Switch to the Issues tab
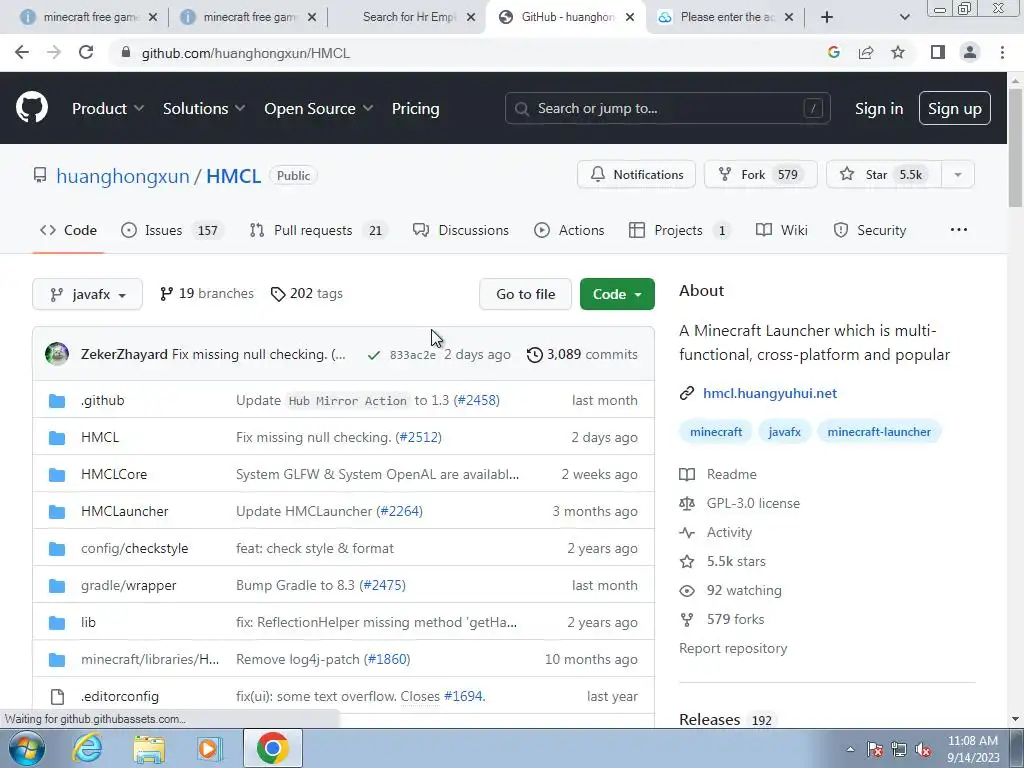 [172, 231]
